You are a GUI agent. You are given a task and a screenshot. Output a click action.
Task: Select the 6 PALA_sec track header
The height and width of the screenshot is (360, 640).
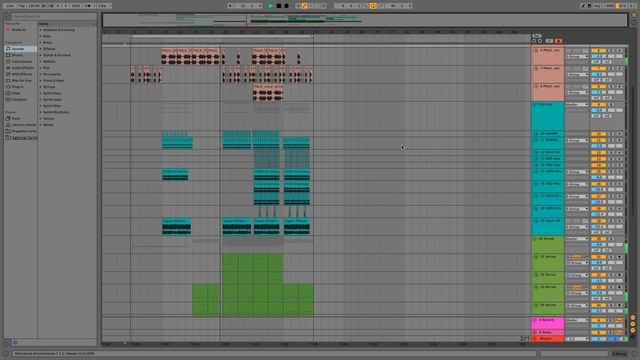click(x=548, y=56)
